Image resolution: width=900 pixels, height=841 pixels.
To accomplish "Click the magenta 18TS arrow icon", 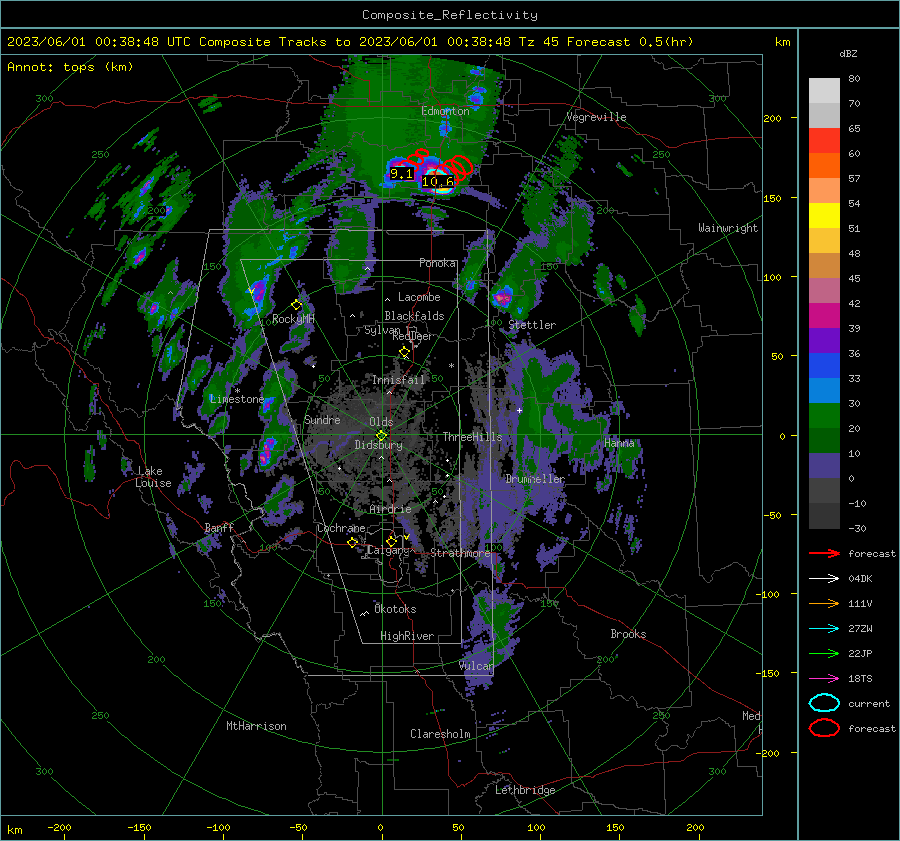I will [x=824, y=679].
